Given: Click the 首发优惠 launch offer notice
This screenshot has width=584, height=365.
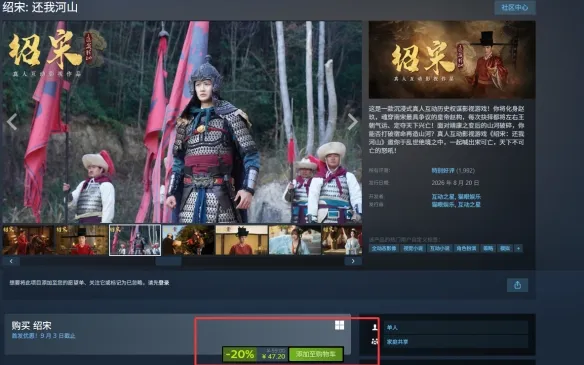Looking at the screenshot, I should (43, 336).
